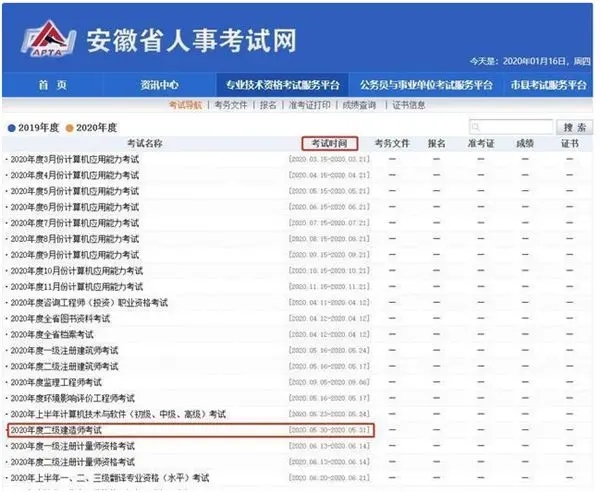
Task: Open 2020年上半年翻译专业资格（水平）考试 link
Action: [110, 478]
